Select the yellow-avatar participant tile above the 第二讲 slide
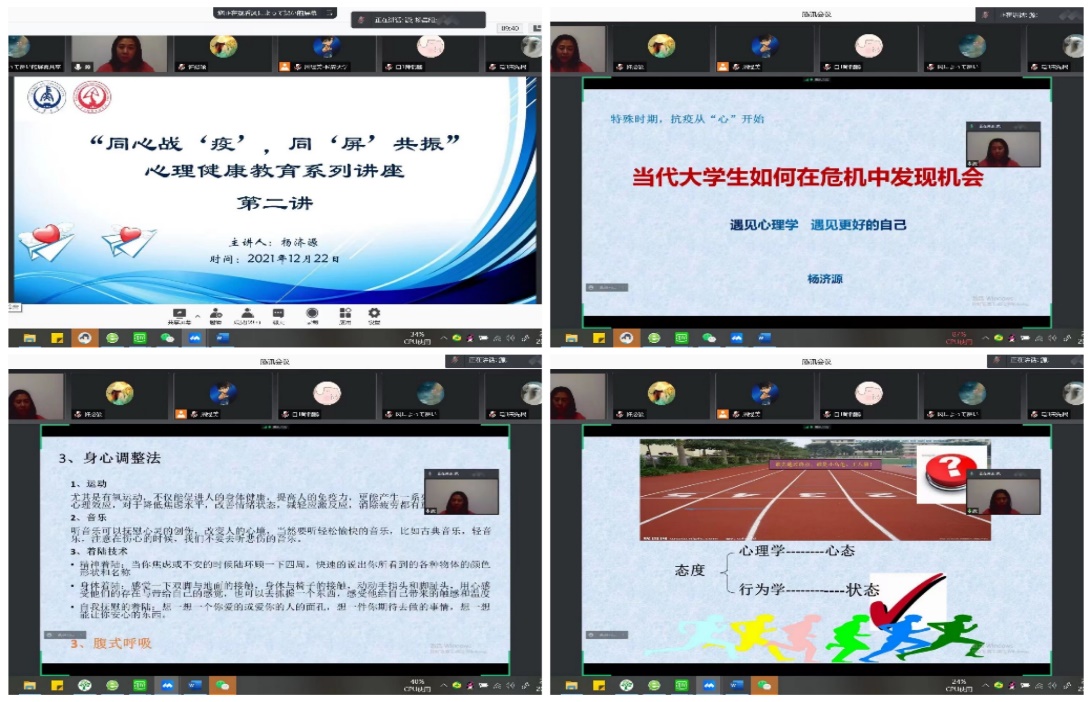 click(x=223, y=54)
